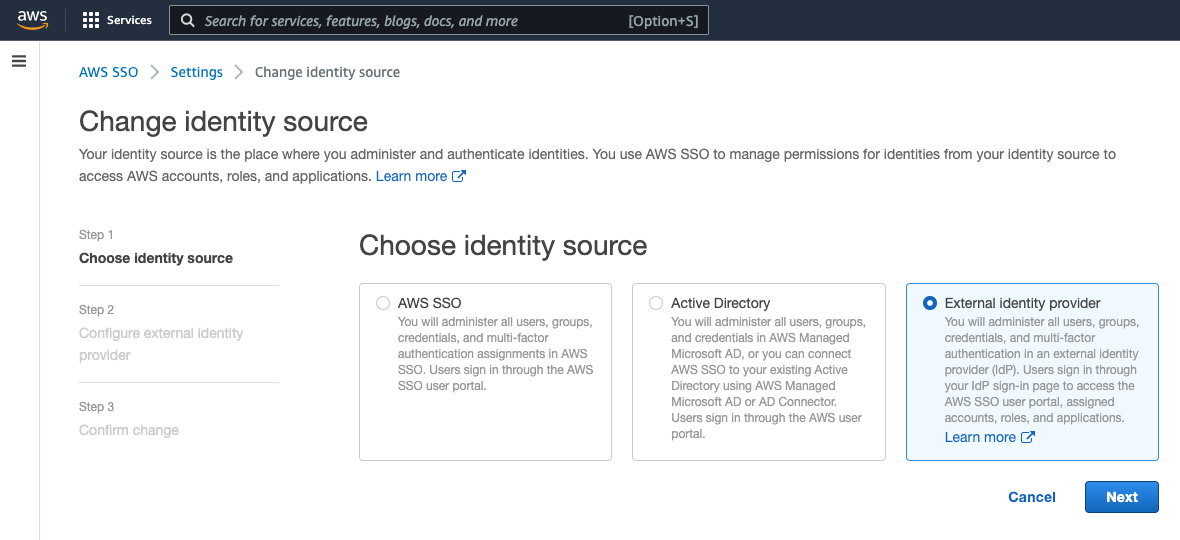This screenshot has height=540, width=1180.
Task: Select the Active Directory radio button
Action: click(656, 303)
